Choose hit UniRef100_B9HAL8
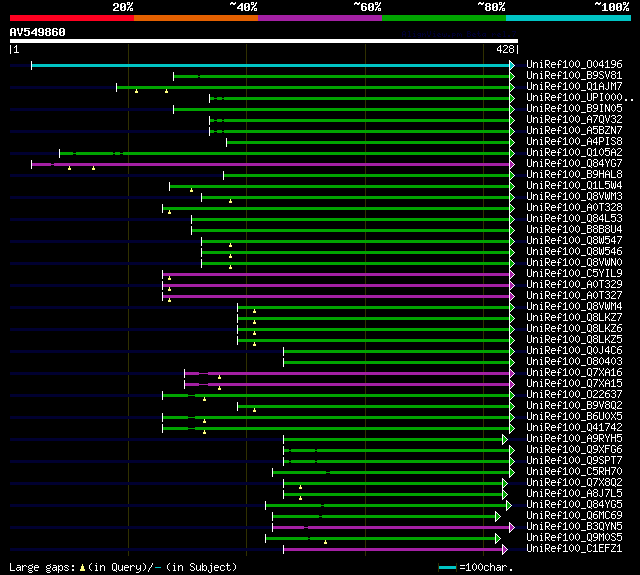The height and width of the screenshot is (575, 640). (x=574, y=174)
